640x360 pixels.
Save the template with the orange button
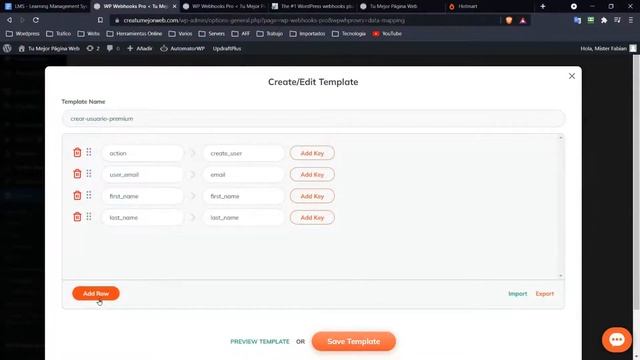tap(353, 341)
